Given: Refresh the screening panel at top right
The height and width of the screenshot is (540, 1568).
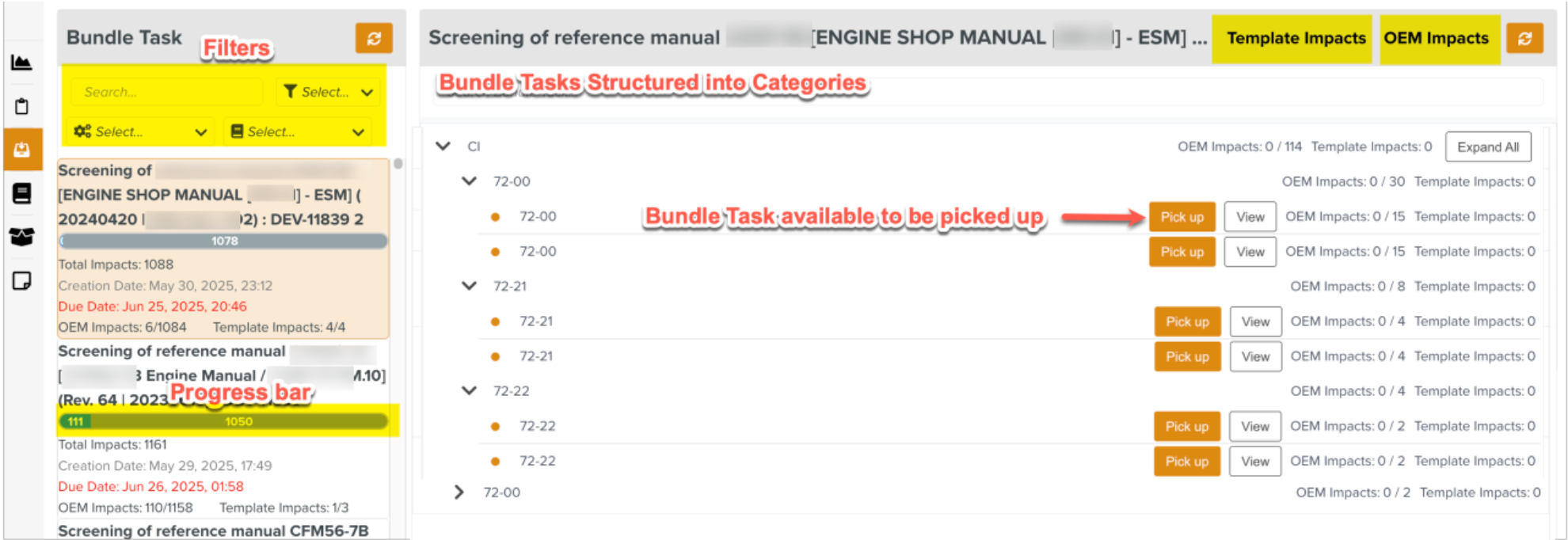Looking at the screenshot, I should pyautogui.click(x=1524, y=38).
